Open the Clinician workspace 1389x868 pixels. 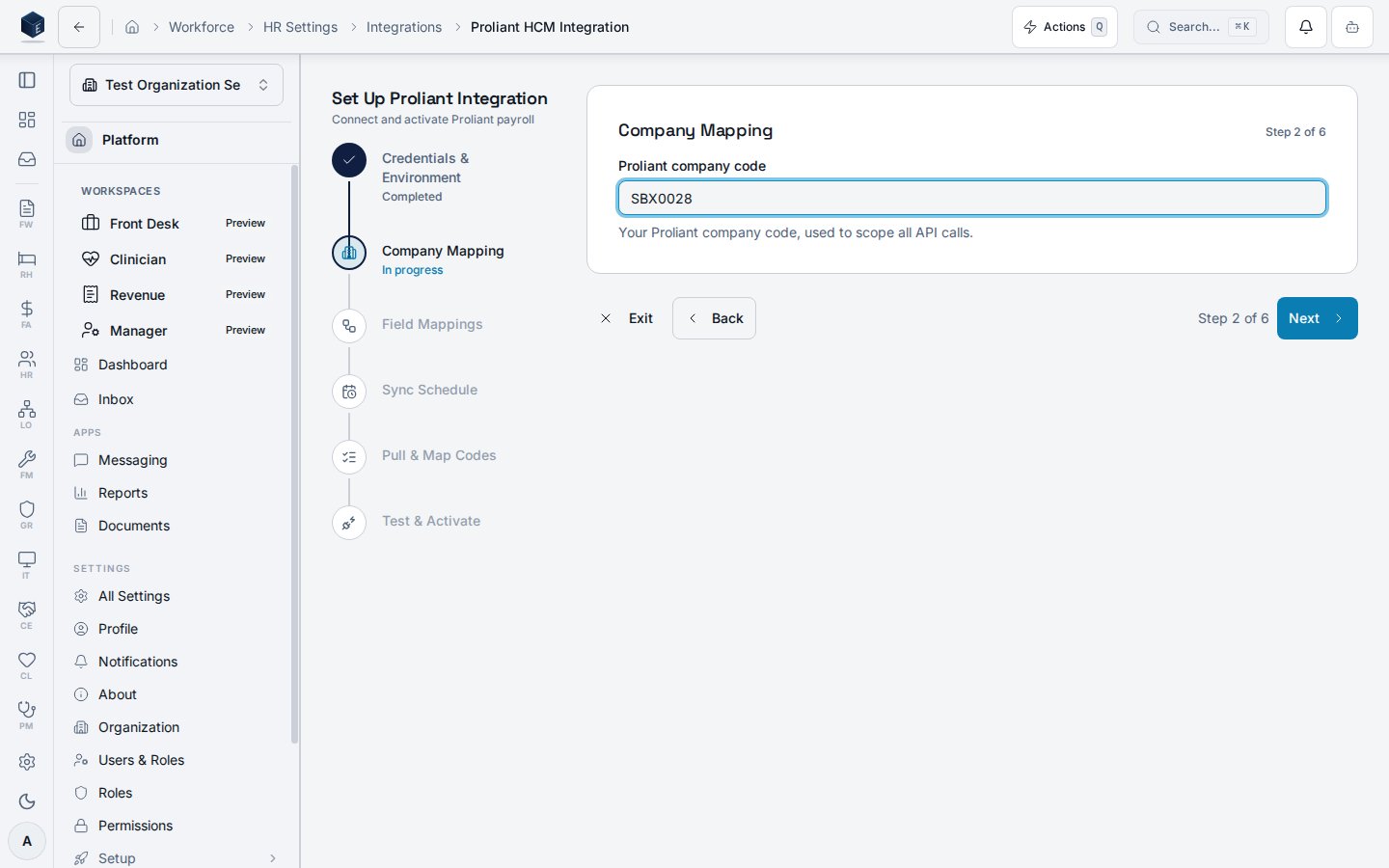(x=177, y=259)
